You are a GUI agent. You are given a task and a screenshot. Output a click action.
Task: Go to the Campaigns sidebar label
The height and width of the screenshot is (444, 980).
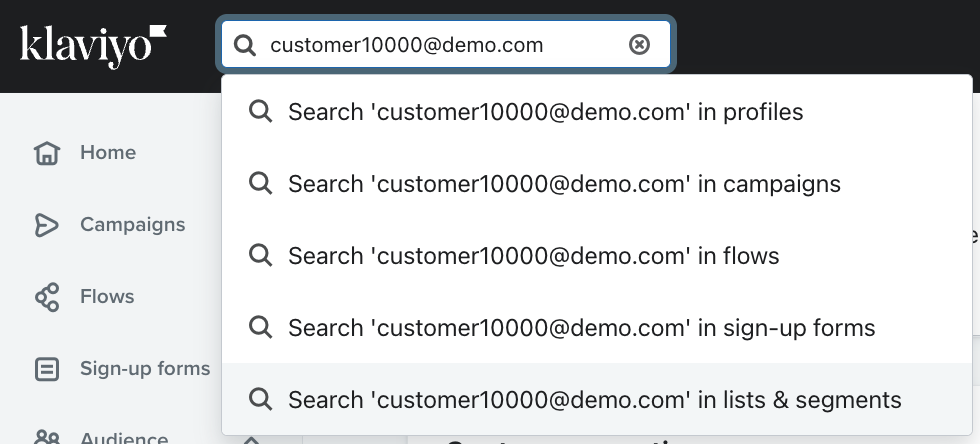[132, 225]
